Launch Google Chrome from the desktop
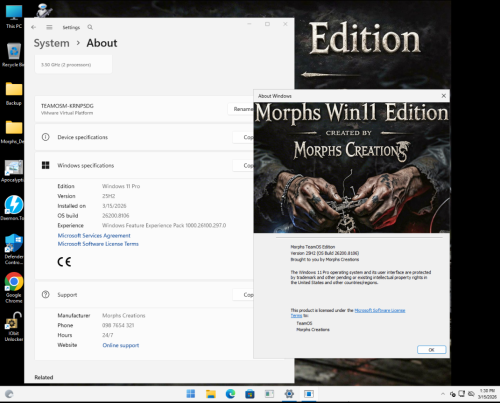Image resolution: width=500 pixels, height=403 pixels. (14, 287)
